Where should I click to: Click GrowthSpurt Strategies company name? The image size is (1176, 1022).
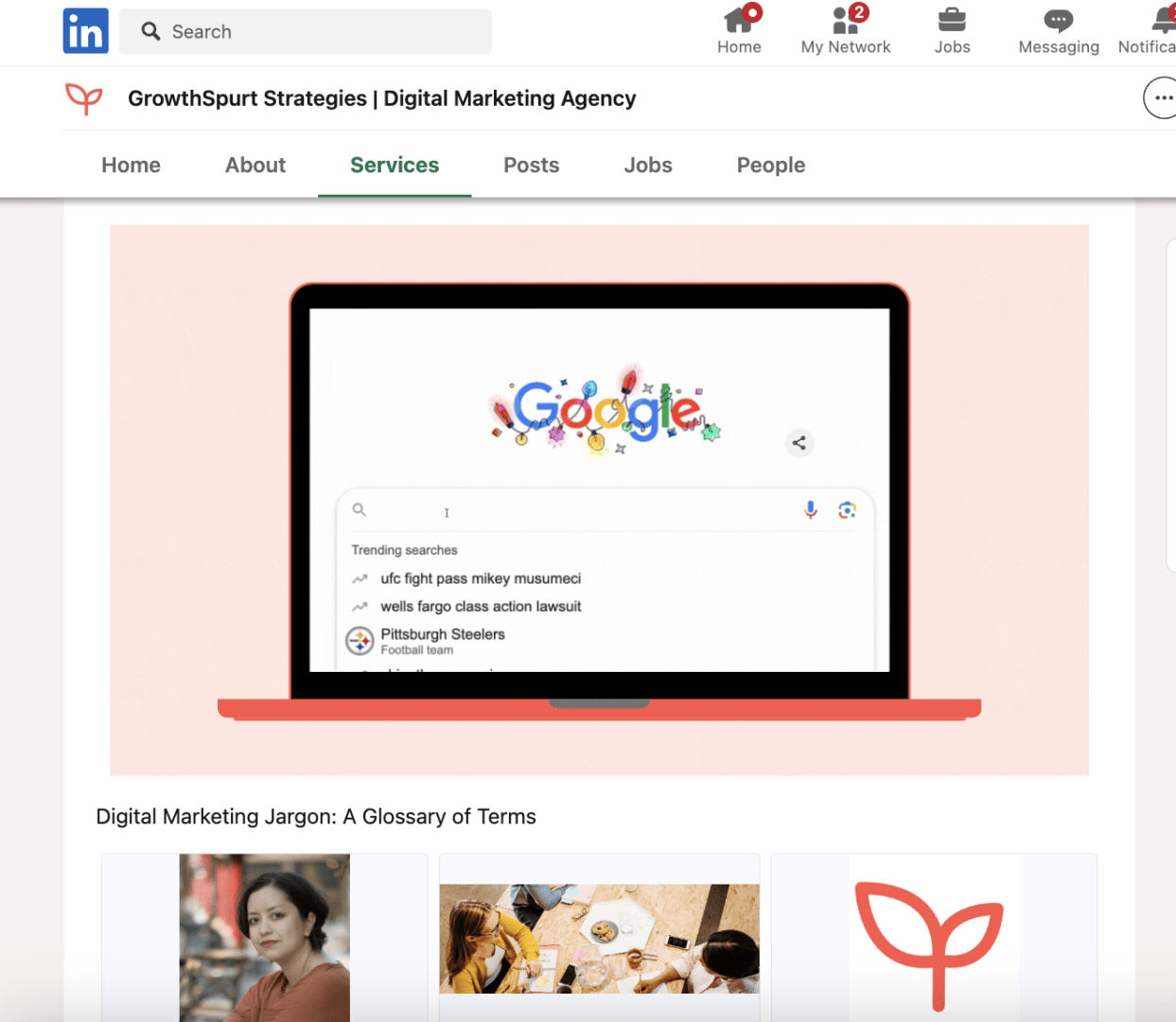381,98
